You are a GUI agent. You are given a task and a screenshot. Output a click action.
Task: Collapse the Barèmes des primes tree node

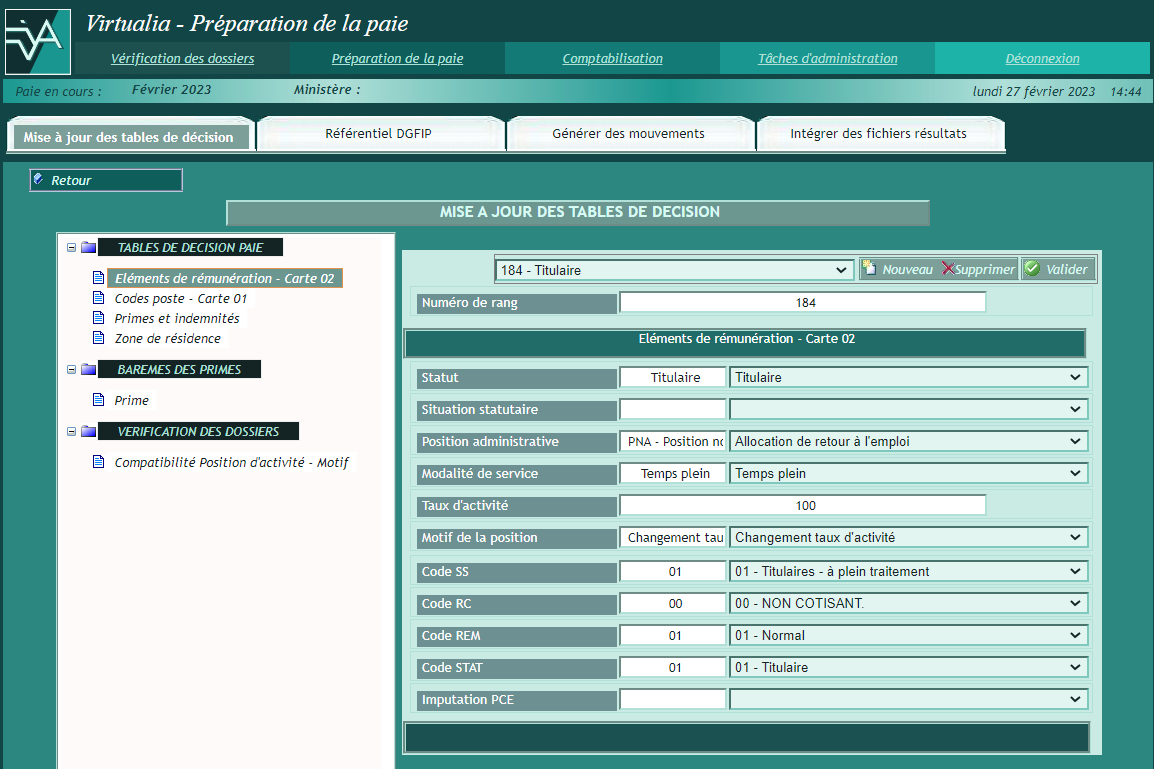71,369
